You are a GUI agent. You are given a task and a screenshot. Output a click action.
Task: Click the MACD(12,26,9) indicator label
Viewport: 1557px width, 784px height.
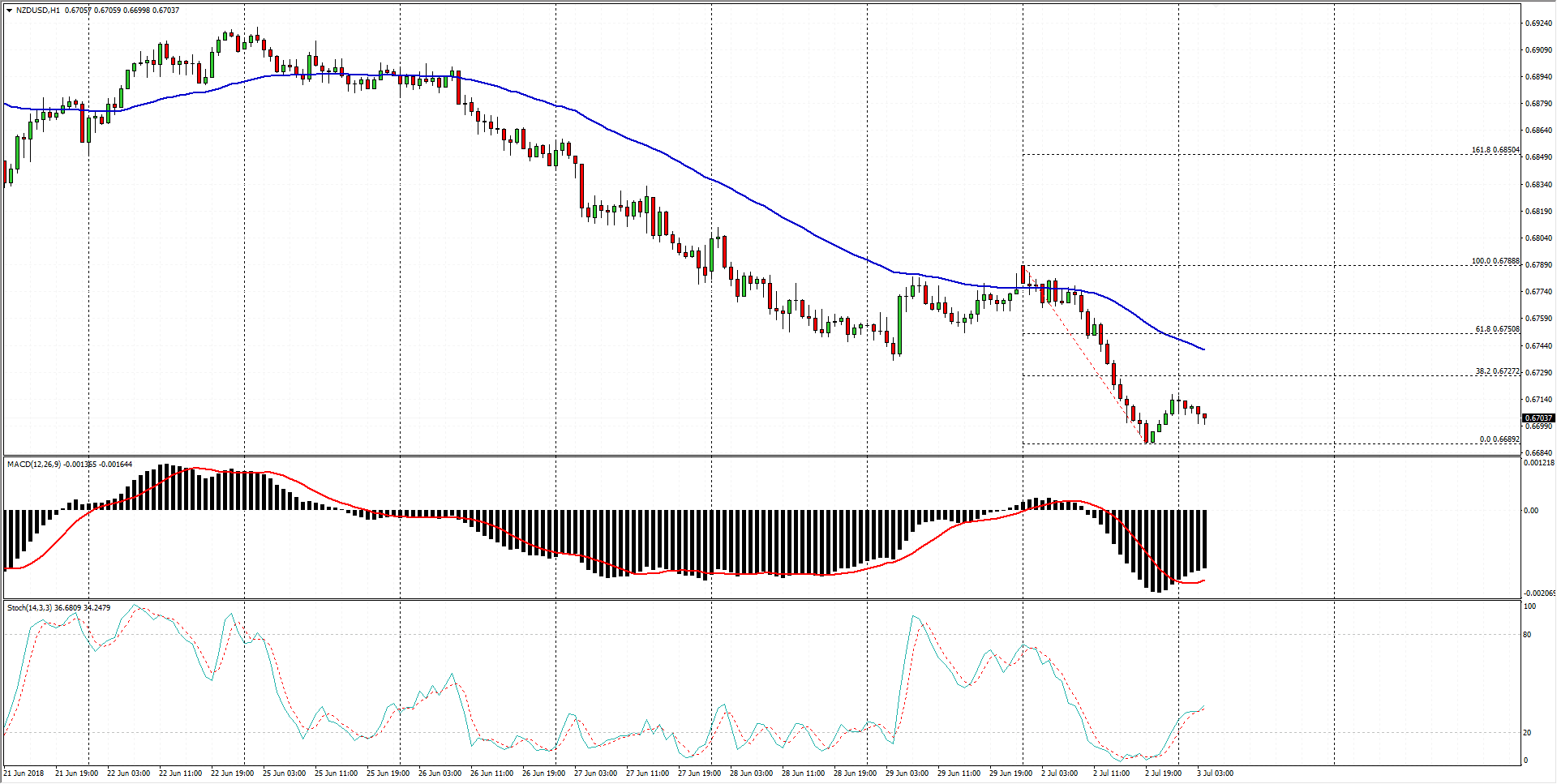pyautogui.click(x=33, y=465)
